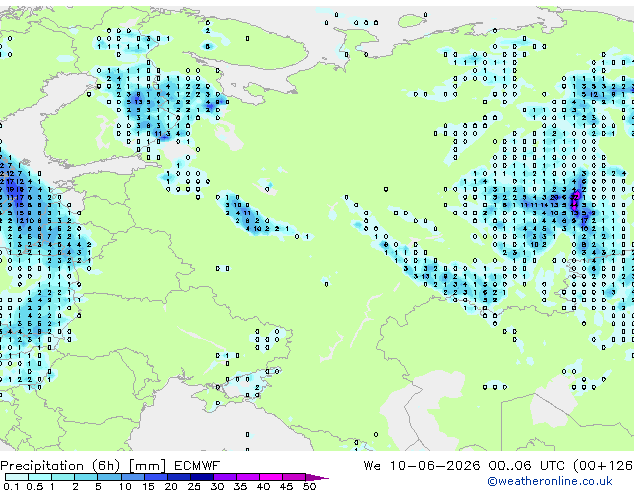Pick the 1–2 mm legend color box
This screenshot has width=634, height=490.
coord(63,477)
